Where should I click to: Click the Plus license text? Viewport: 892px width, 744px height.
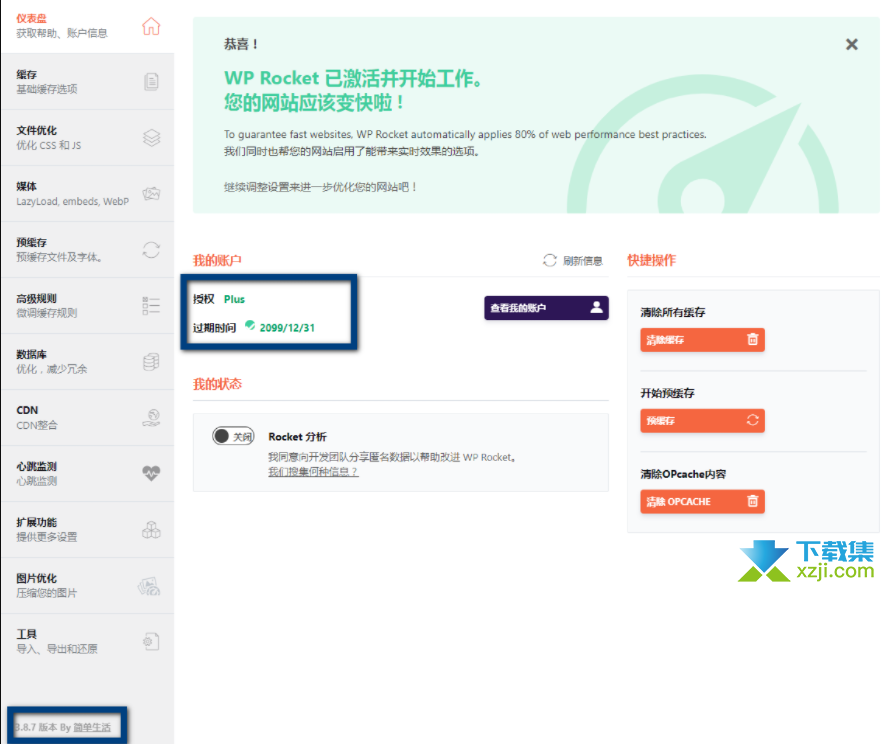click(234, 299)
